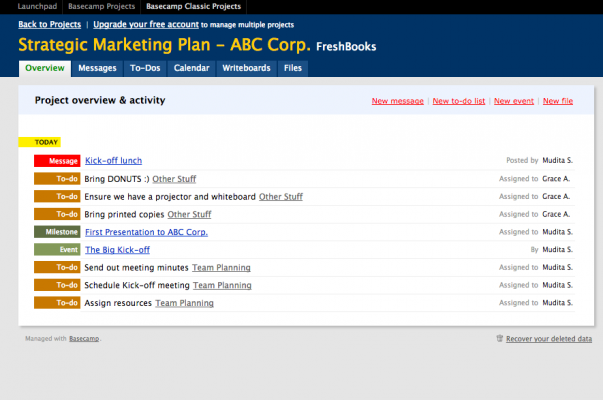603x400 pixels.
Task: Click the 'Assign resources' to-do text
Action: pyautogui.click(x=118, y=303)
